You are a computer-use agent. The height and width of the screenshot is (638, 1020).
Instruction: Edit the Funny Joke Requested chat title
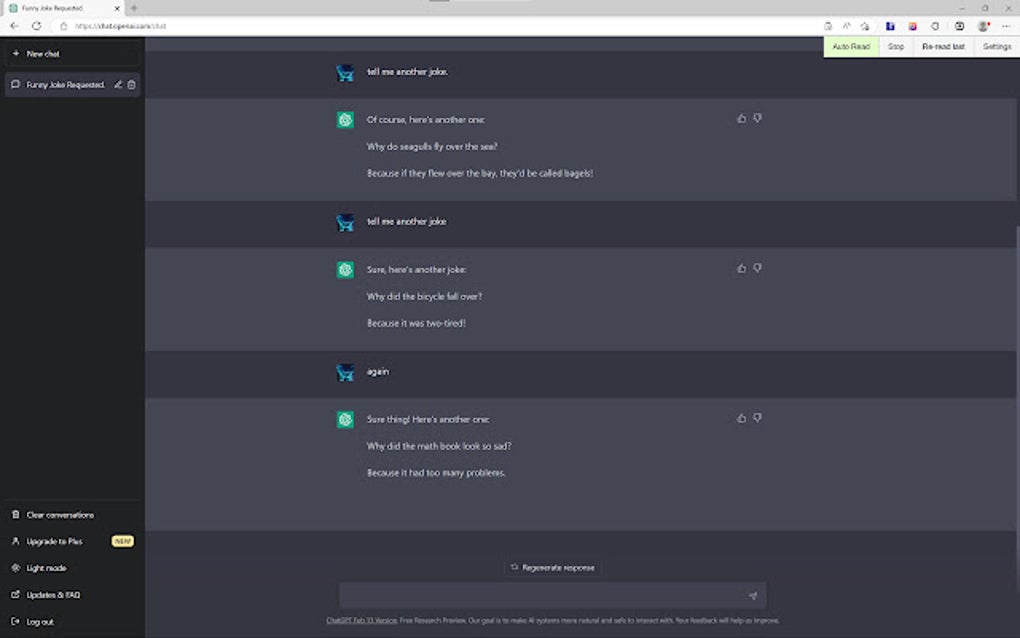point(117,85)
